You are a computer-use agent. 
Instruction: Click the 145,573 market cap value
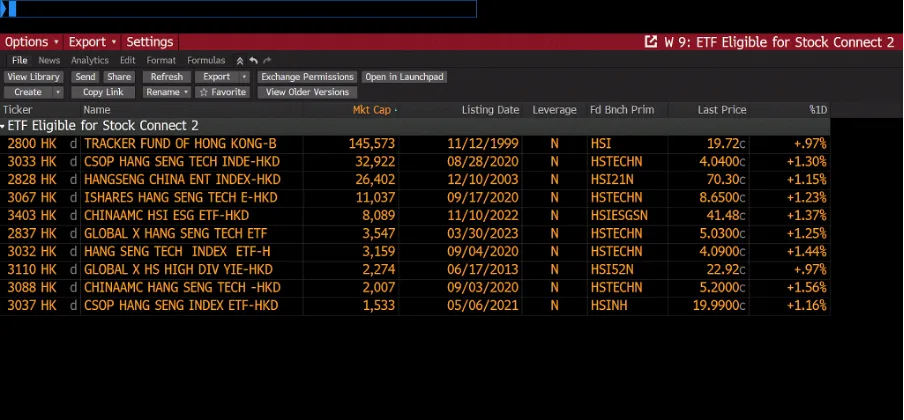(372, 144)
